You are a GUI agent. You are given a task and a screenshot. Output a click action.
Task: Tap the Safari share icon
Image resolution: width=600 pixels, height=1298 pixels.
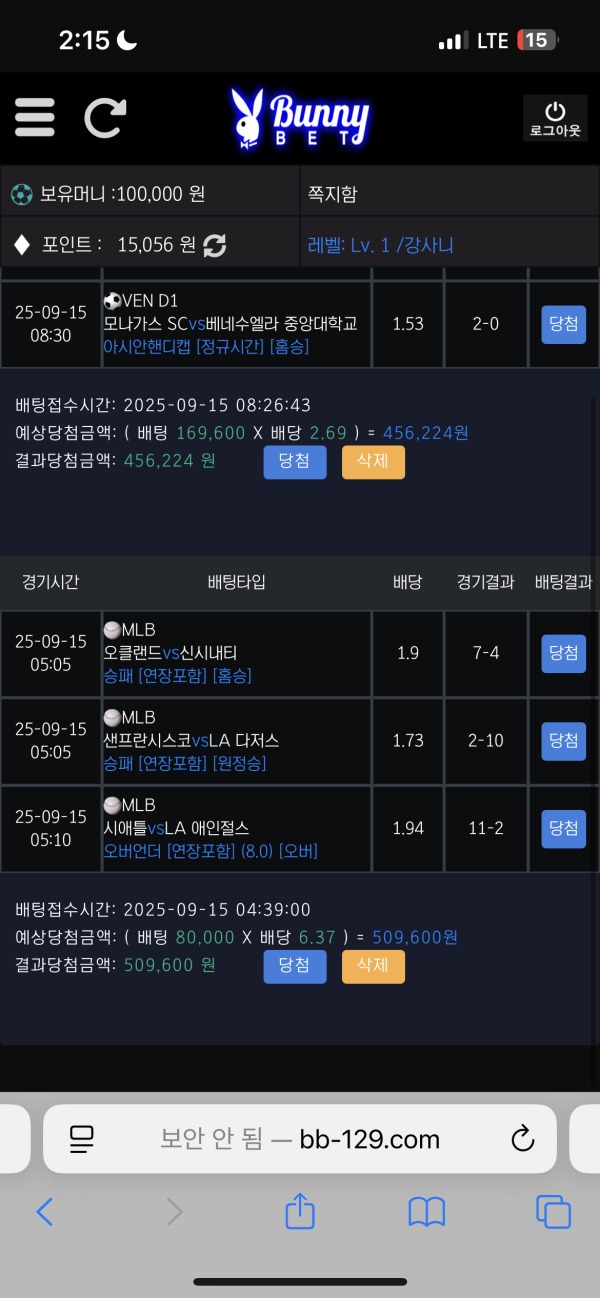pyautogui.click(x=300, y=1212)
